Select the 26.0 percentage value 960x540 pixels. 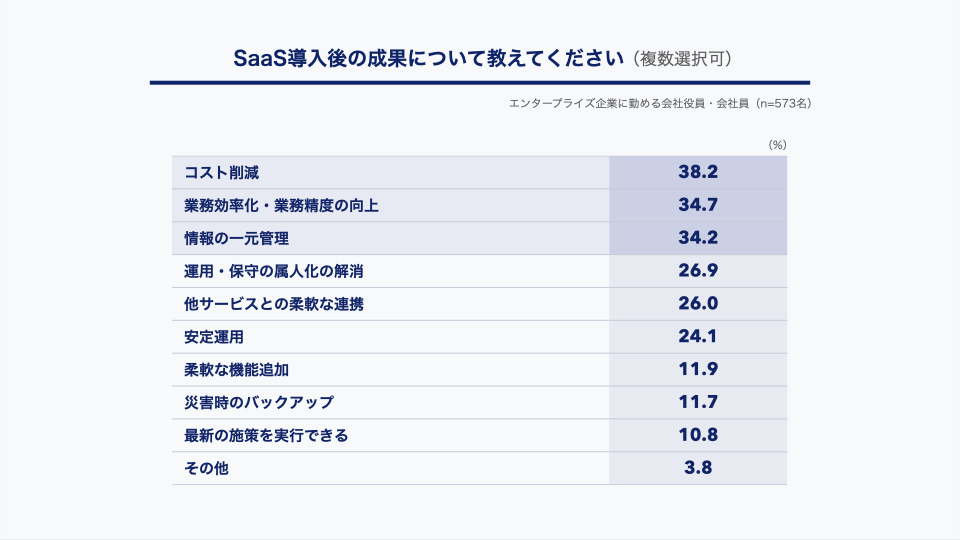[x=698, y=304]
